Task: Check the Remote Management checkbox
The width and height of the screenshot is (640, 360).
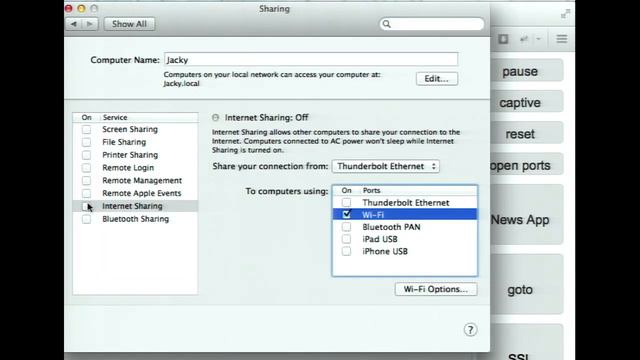Action: coord(87,180)
